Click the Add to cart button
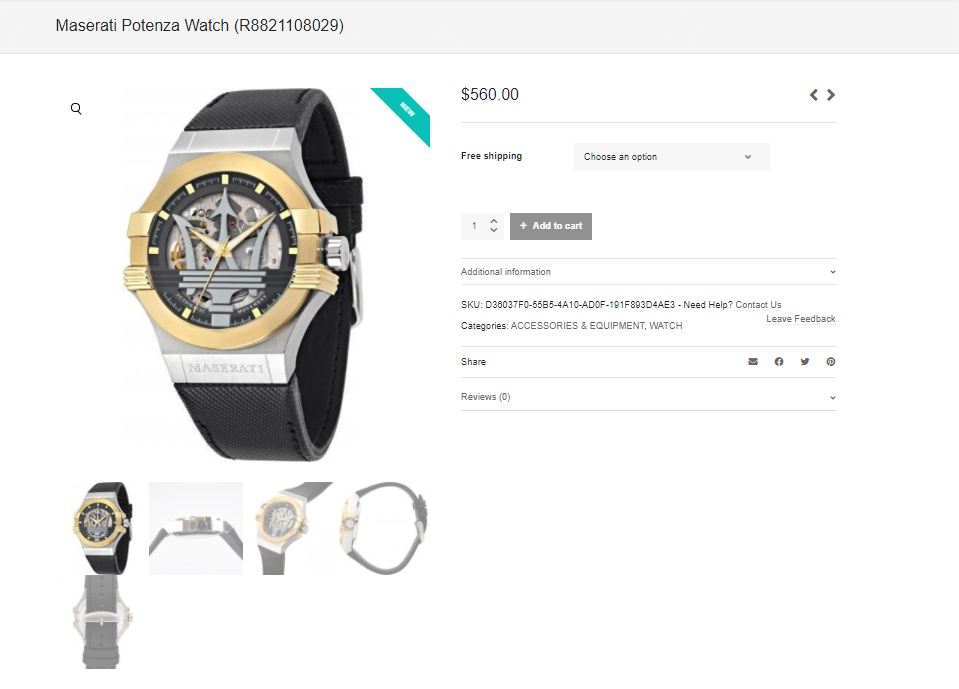This screenshot has height=689, width=959. pos(550,226)
